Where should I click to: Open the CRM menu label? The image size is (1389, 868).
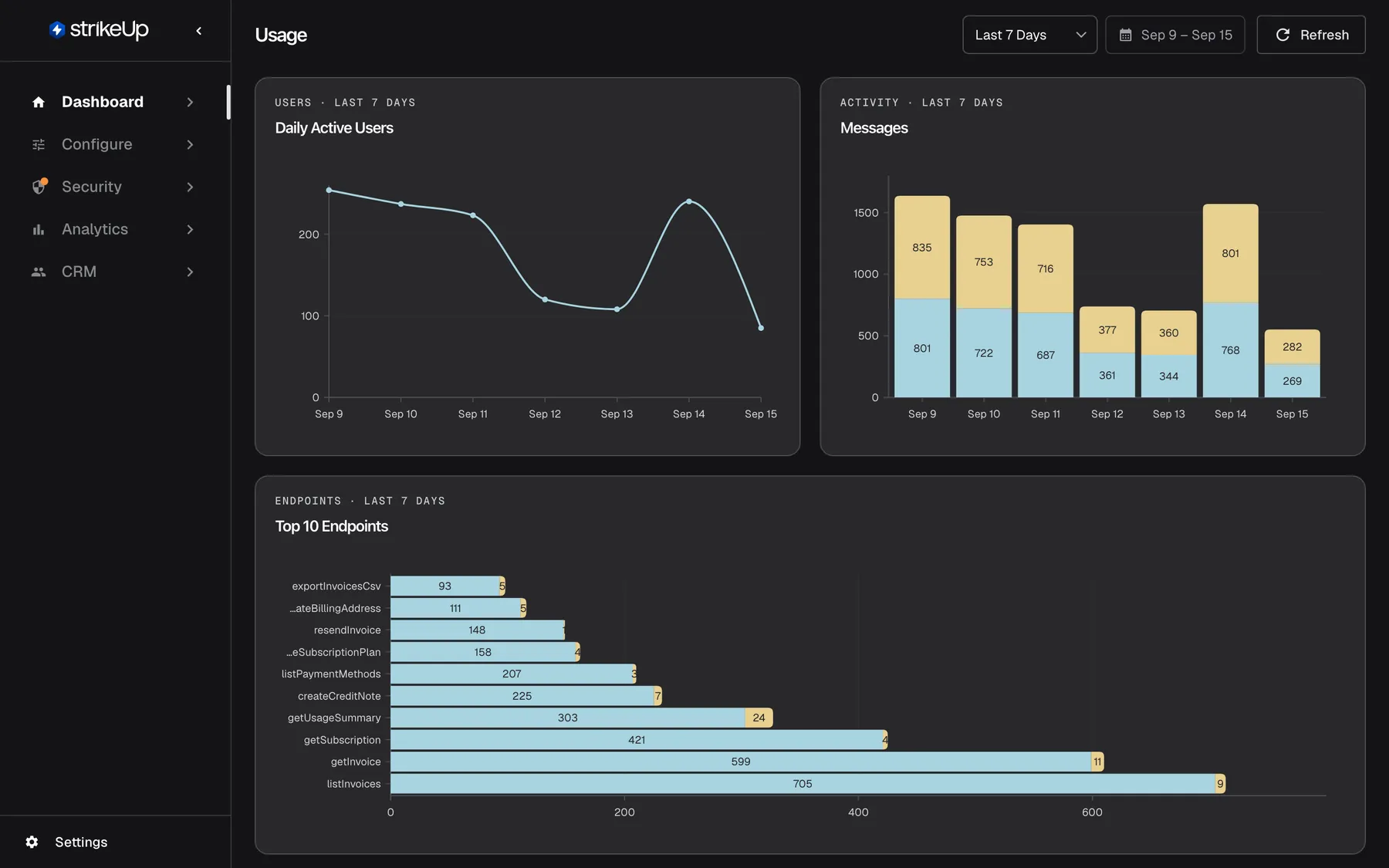tap(79, 272)
